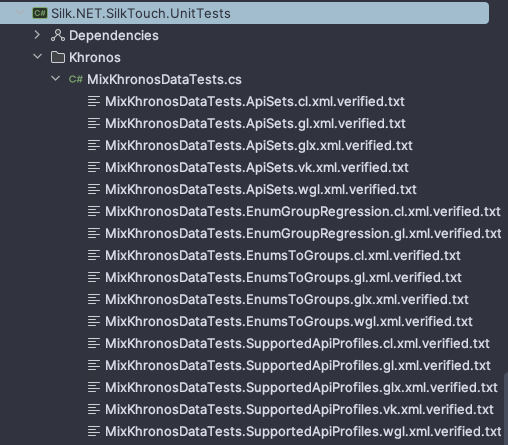This screenshot has width=508, height=445.
Task: Open MixKhronosDataTests.EnumsToGroups.gl.xml.verified.txt
Action: [283, 277]
